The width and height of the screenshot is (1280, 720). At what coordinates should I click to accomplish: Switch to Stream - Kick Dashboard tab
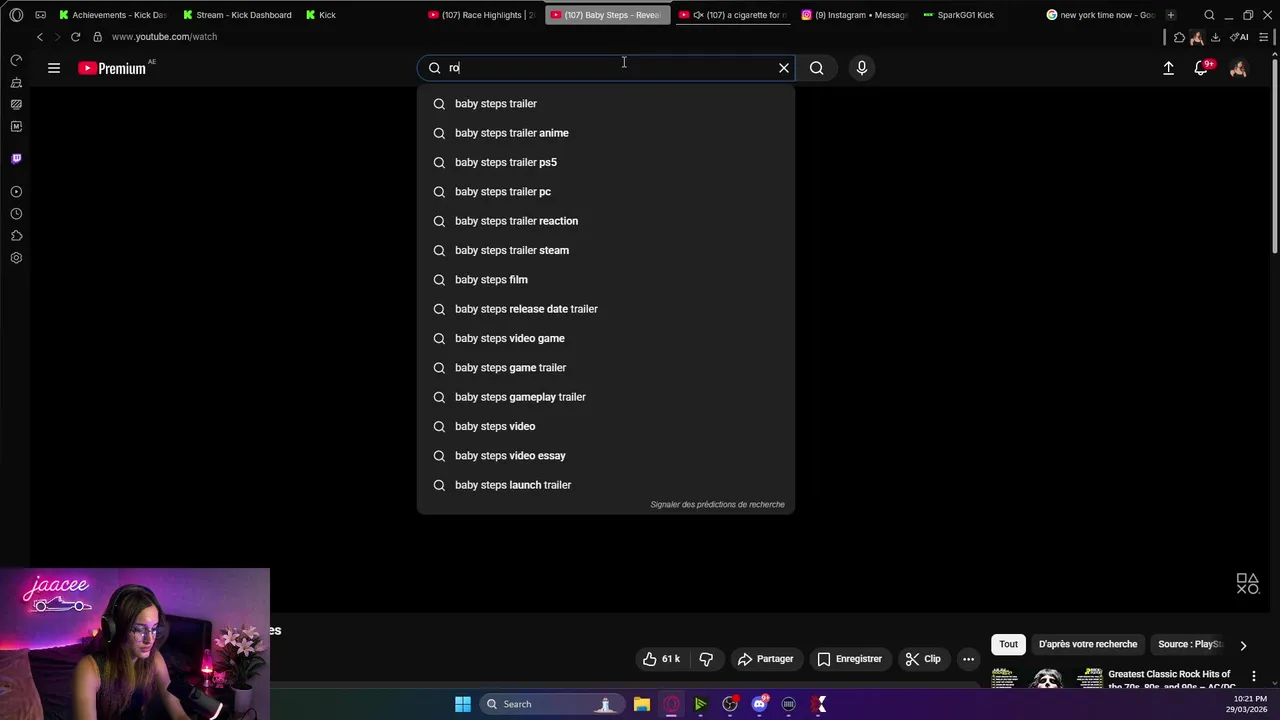[237, 15]
